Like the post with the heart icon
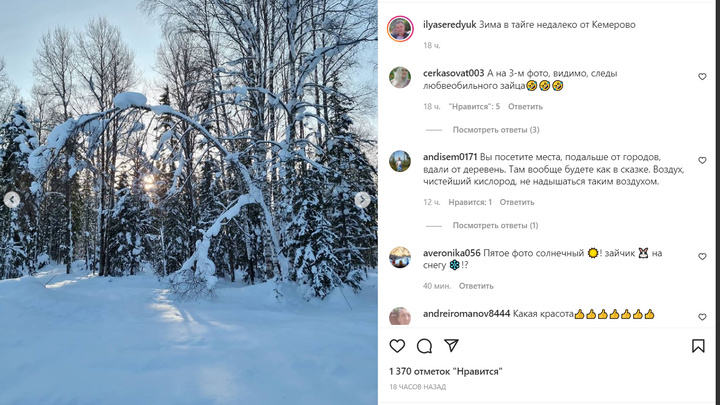This screenshot has height=405, width=720. click(397, 346)
